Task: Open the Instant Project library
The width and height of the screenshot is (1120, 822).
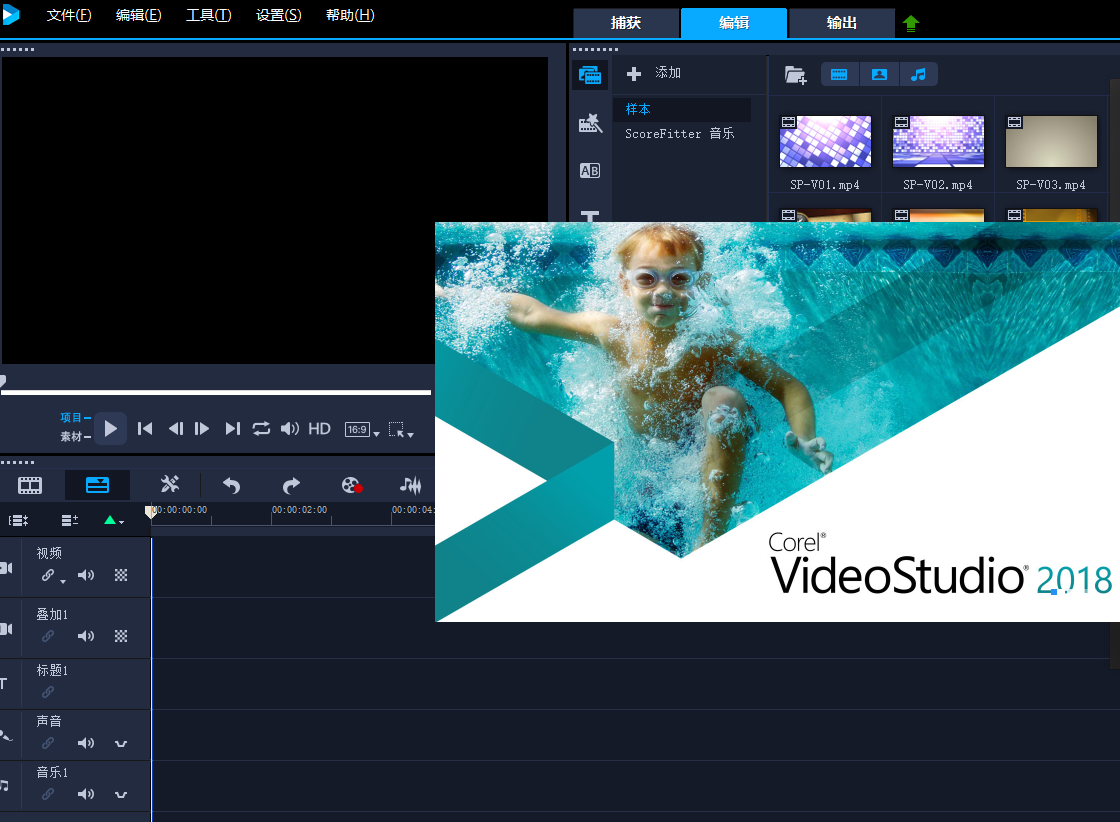Action: pos(590,124)
